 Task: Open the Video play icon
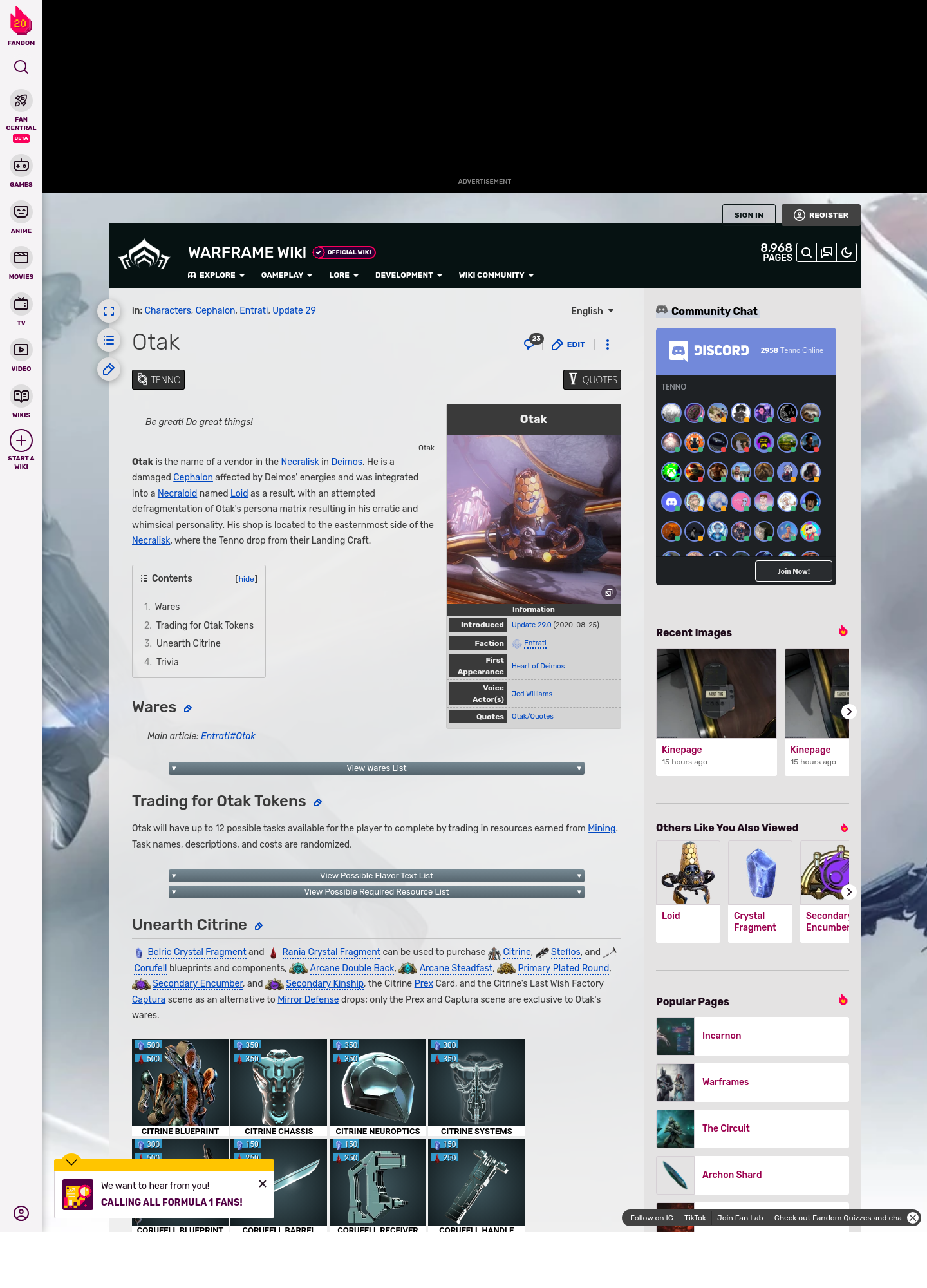pos(21,350)
